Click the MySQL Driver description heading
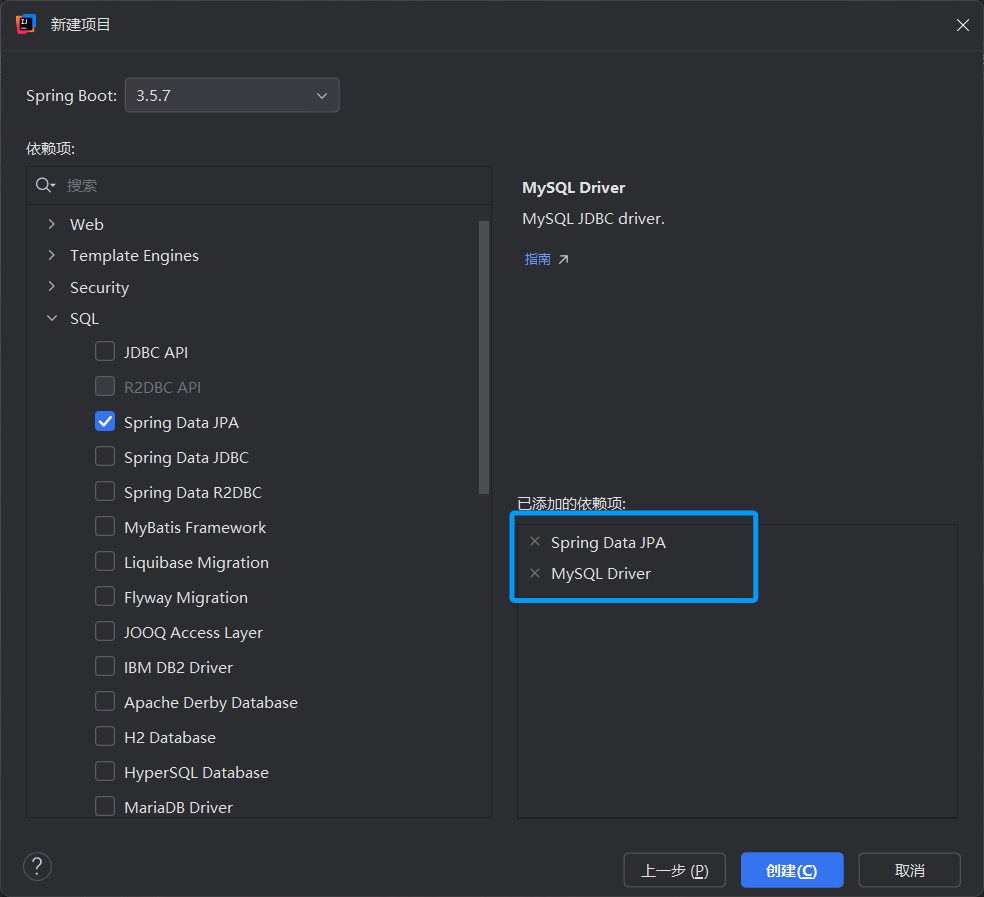 point(574,188)
